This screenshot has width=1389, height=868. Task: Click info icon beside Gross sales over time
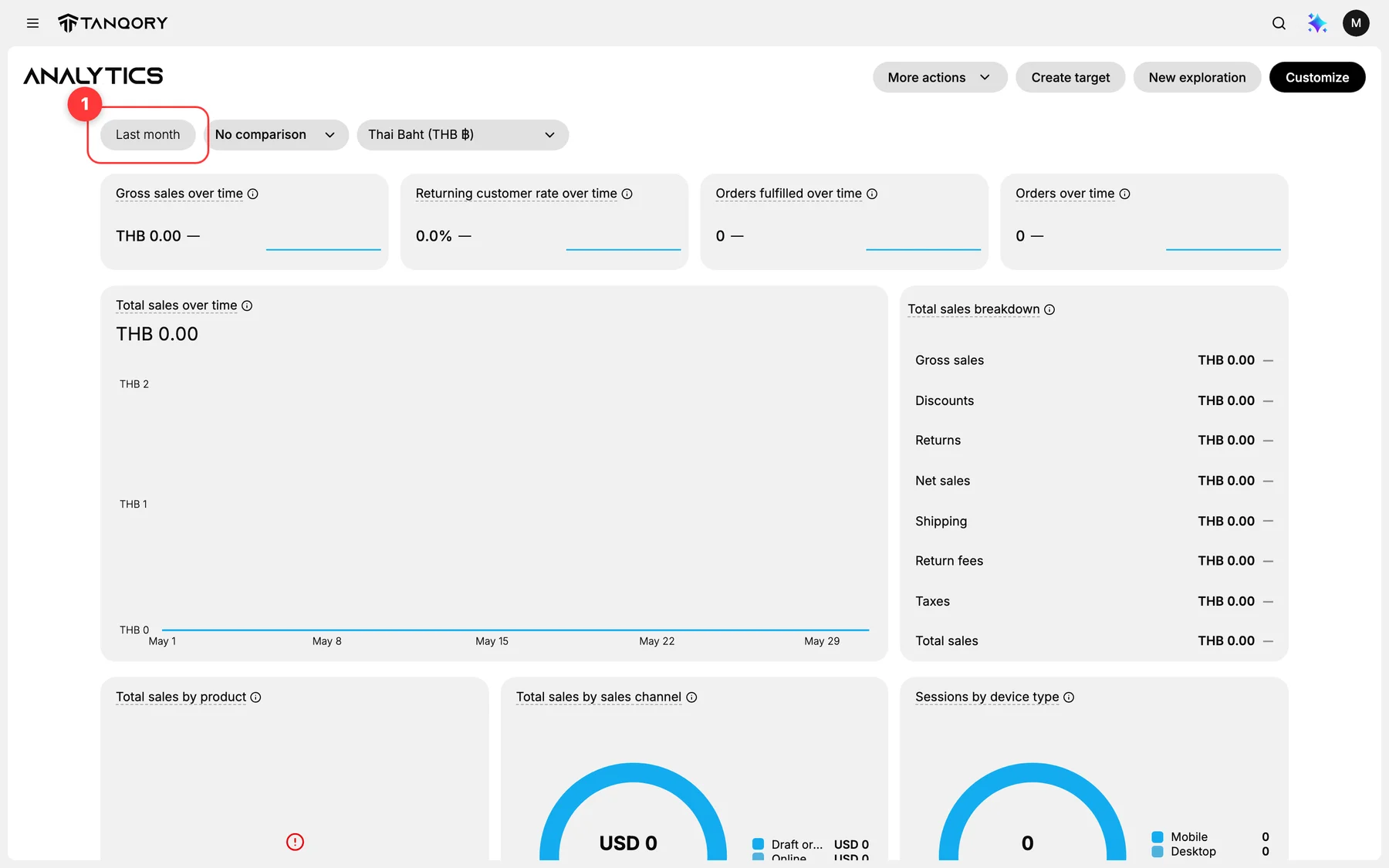click(252, 194)
